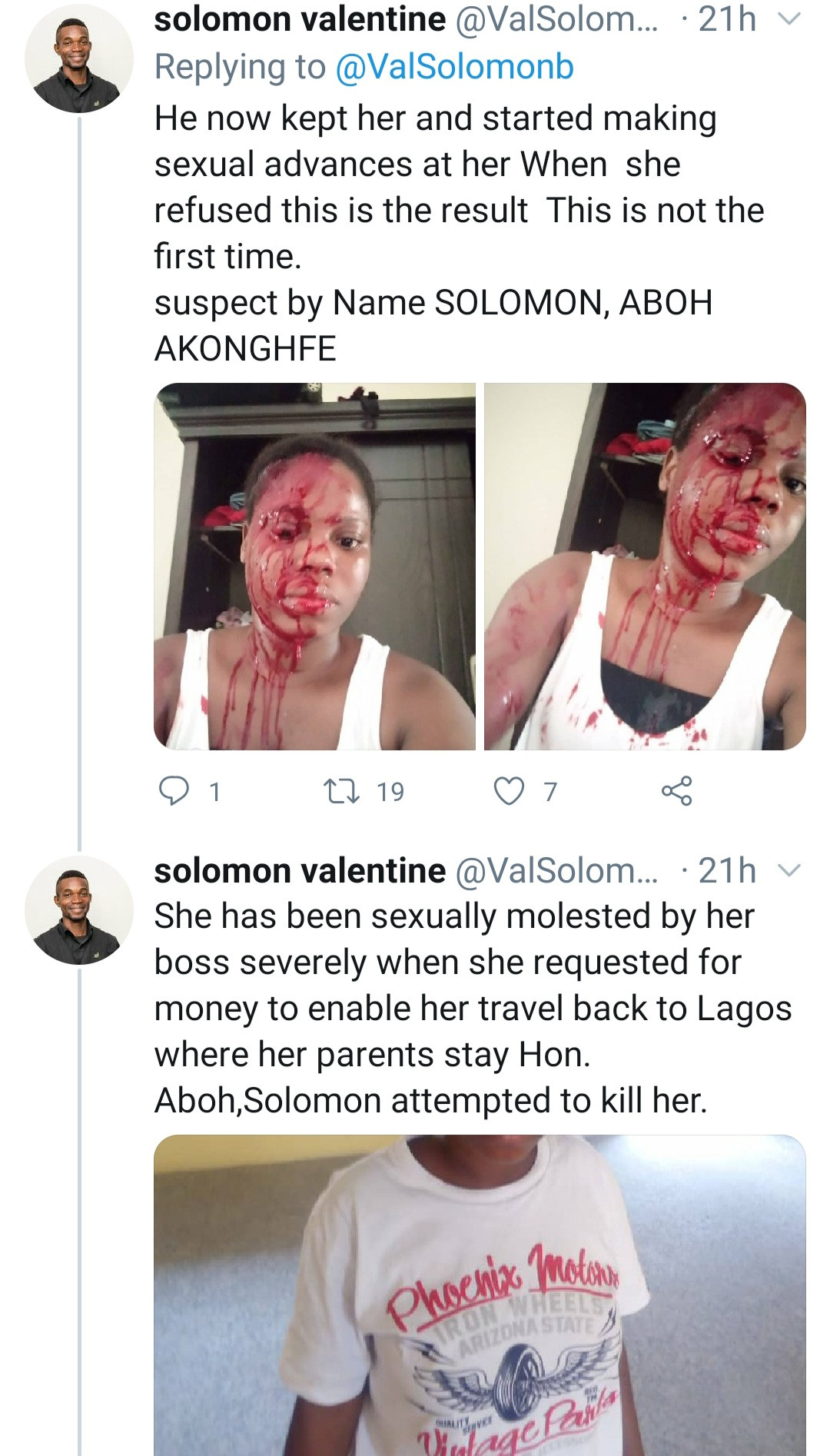Expand chevron menu on the top tweet
The image size is (830, 1456).
point(789,19)
